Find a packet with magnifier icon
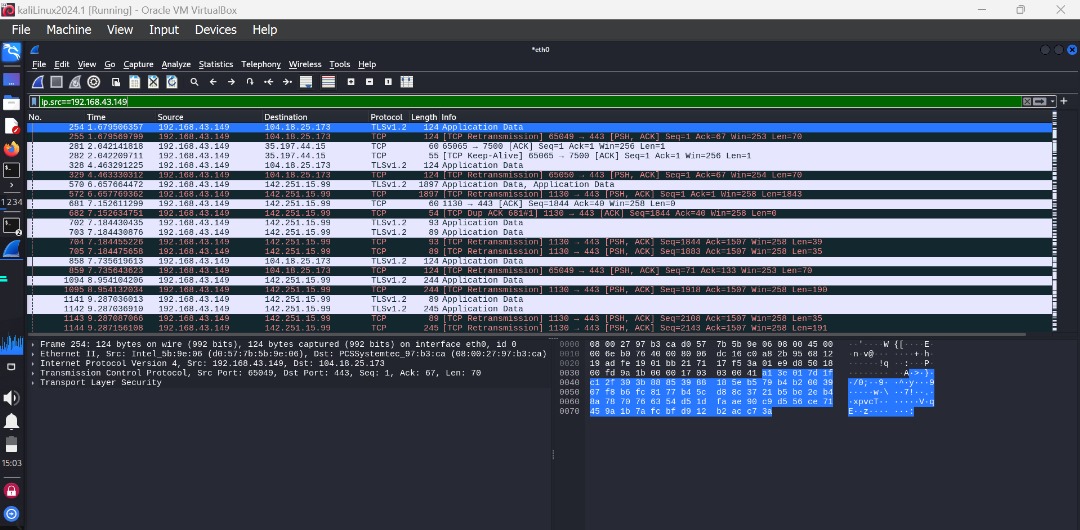The height and width of the screenshot is (530, 1080). tap(195, 81)
